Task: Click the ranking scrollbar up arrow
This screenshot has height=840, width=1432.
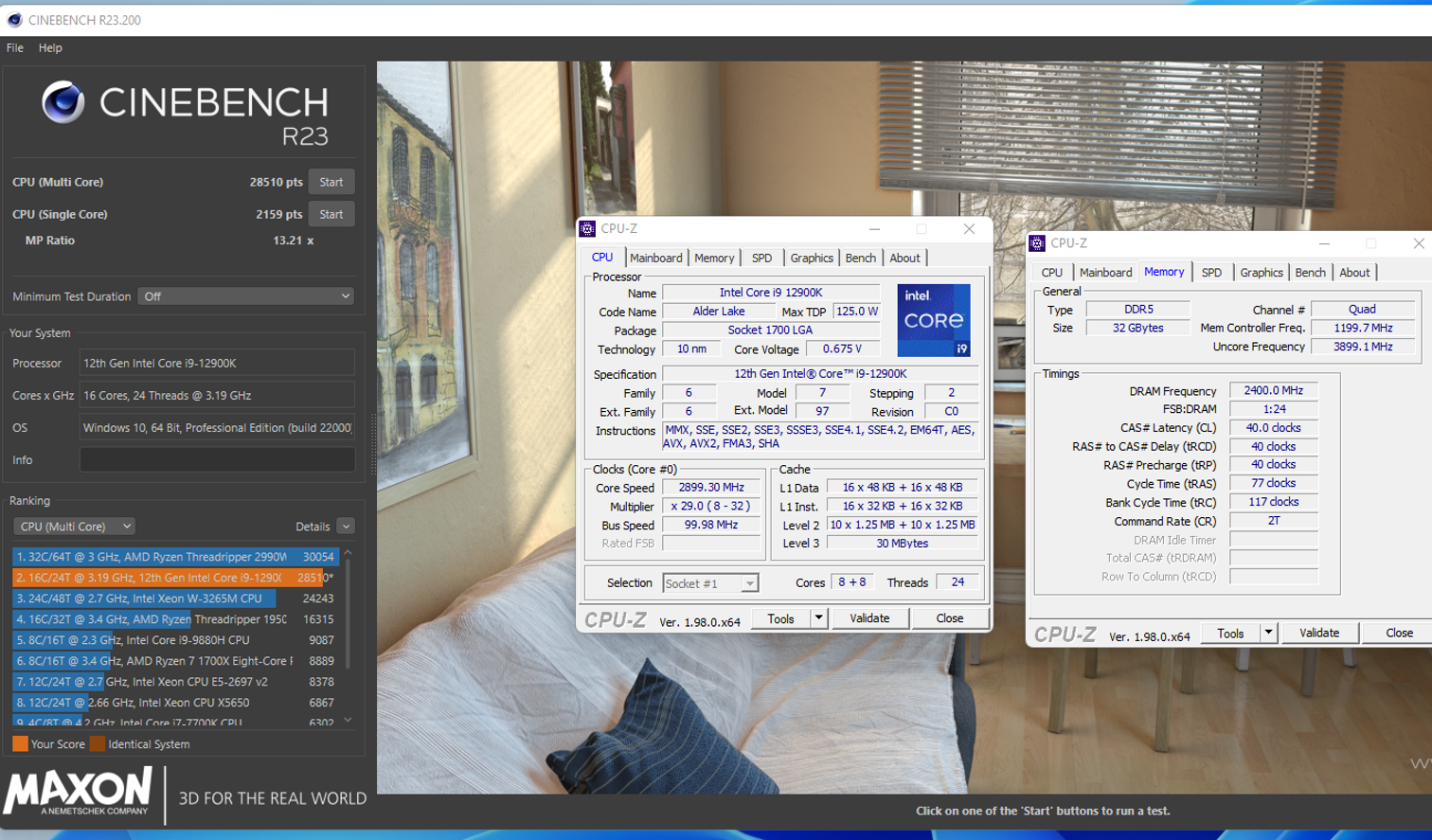Action: pos(348,553)
